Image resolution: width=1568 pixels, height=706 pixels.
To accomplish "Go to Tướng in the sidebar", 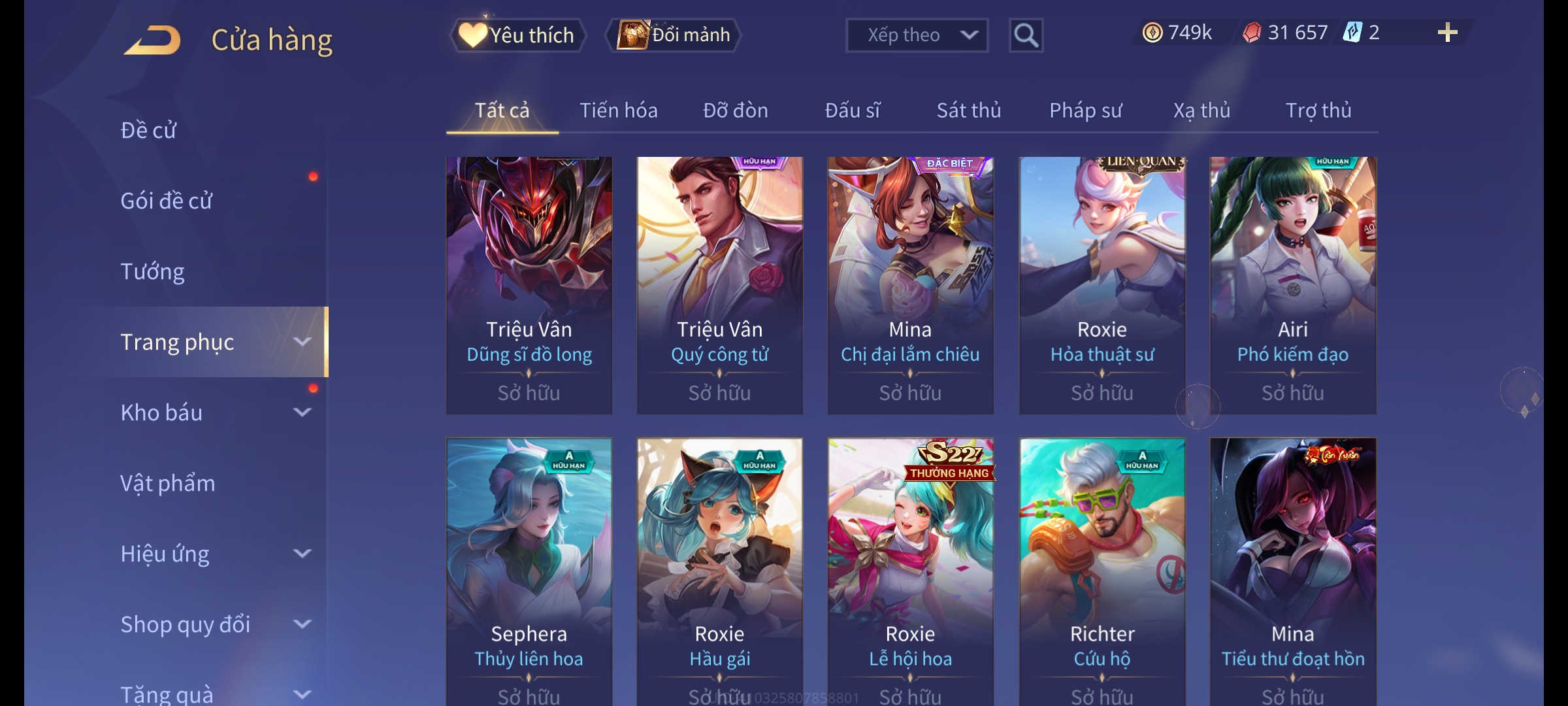I will click(152, 271).
